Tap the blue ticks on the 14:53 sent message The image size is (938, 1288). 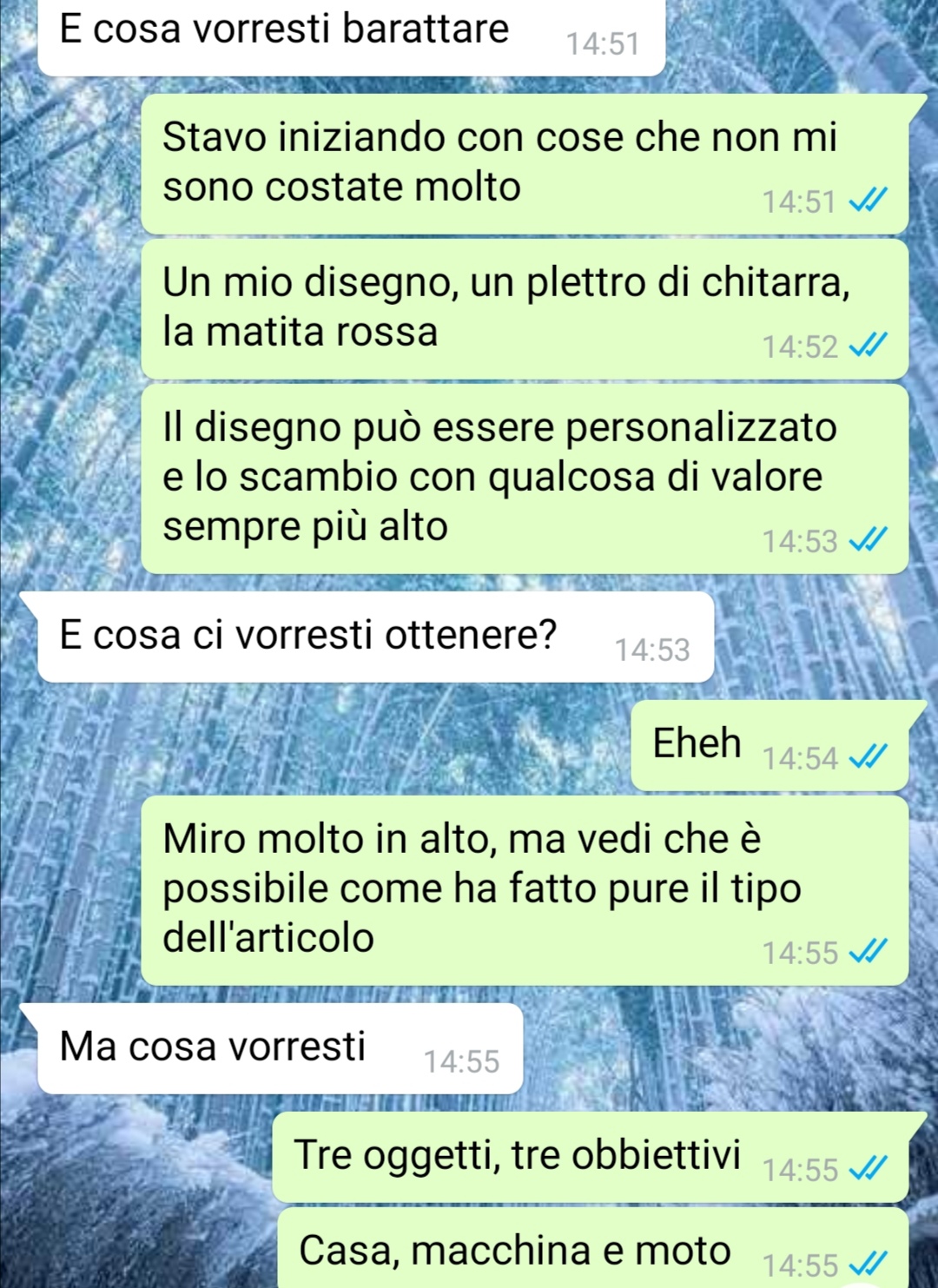tap(868, 542)
